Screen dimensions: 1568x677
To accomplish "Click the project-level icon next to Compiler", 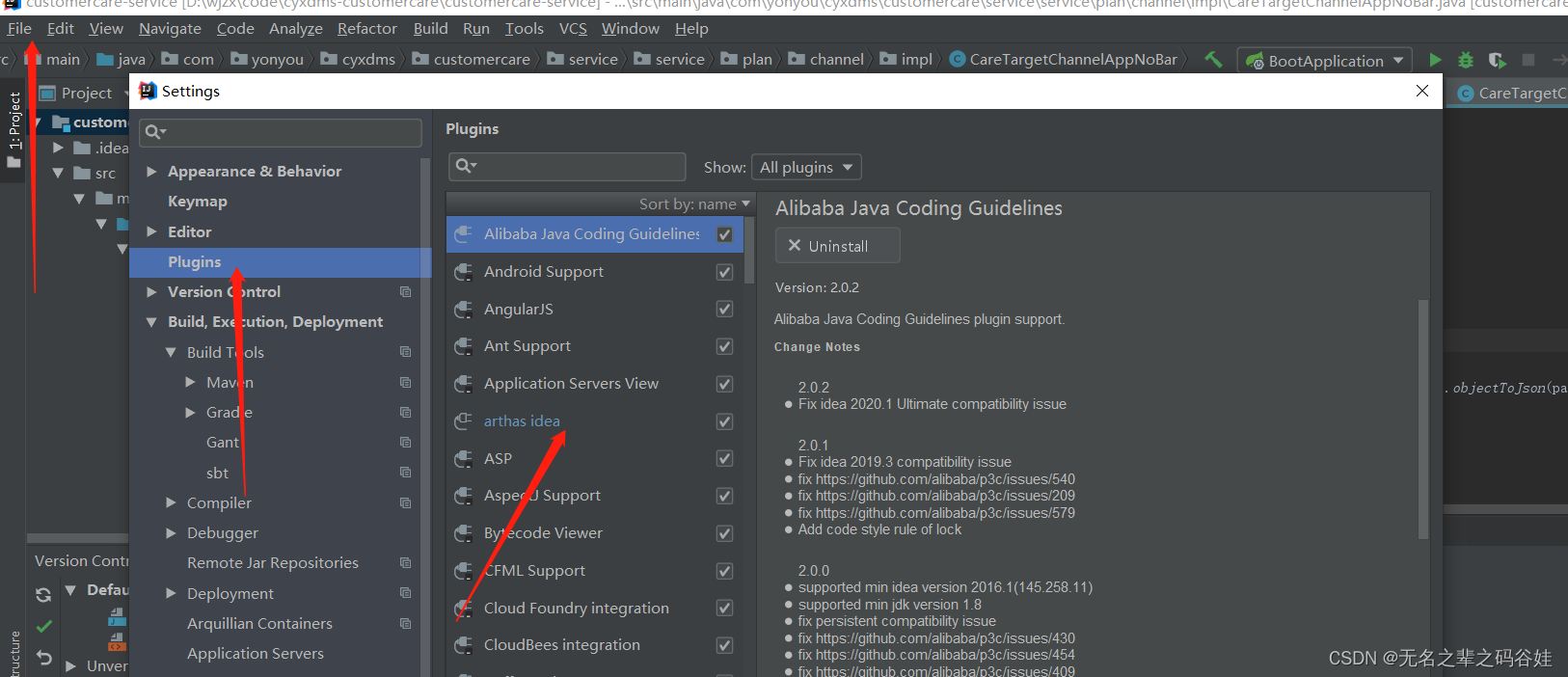I will tap(405, 503).
